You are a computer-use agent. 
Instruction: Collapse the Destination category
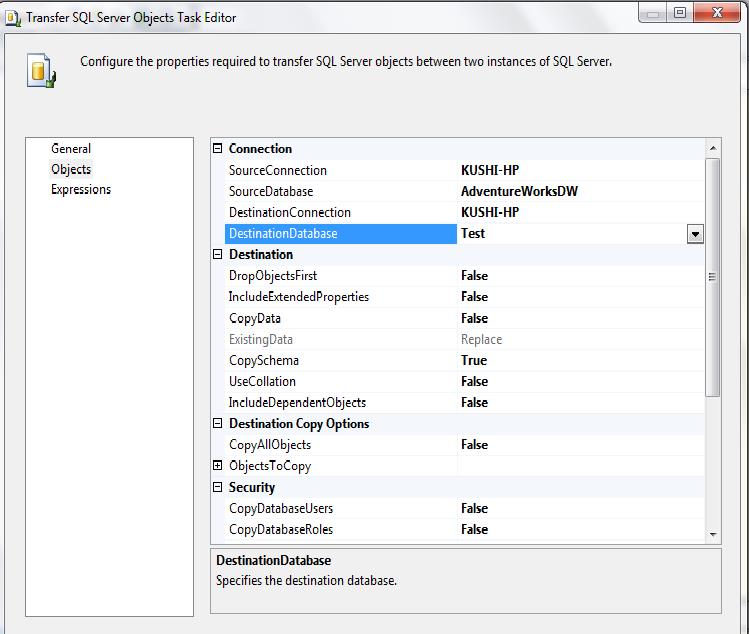[218, 255]
